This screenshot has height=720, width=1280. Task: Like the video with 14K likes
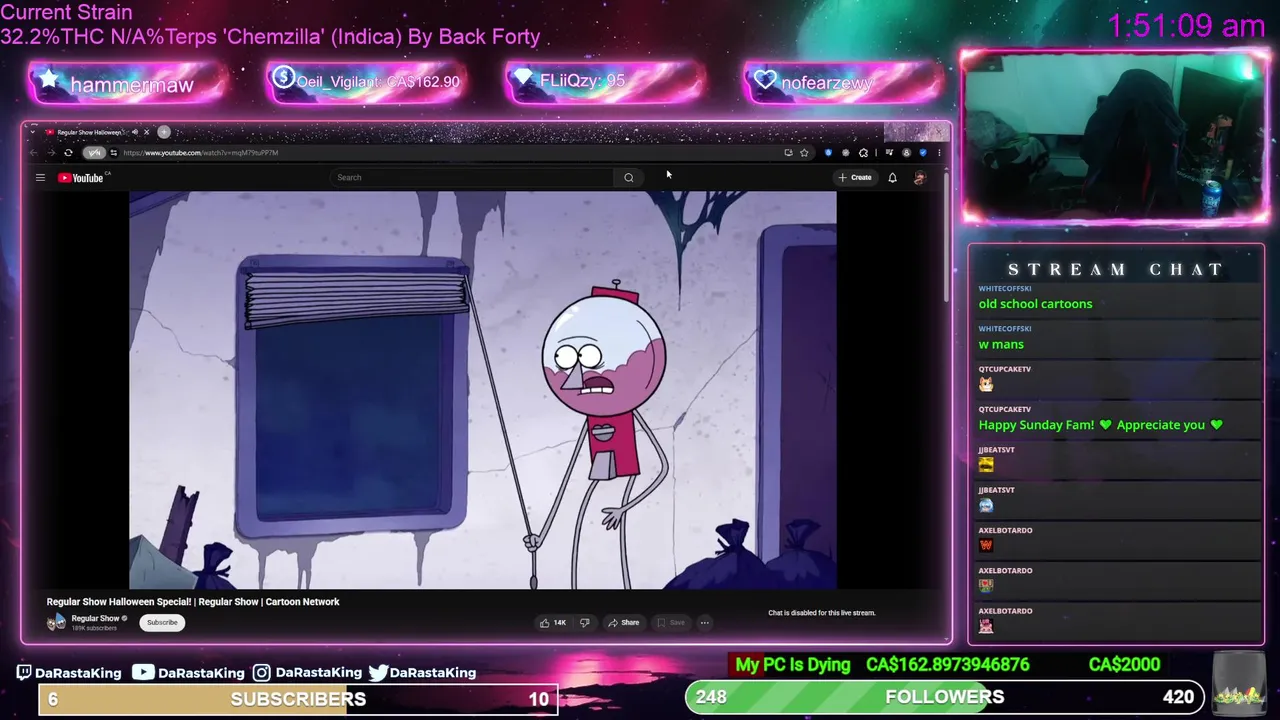coord(553,622)
